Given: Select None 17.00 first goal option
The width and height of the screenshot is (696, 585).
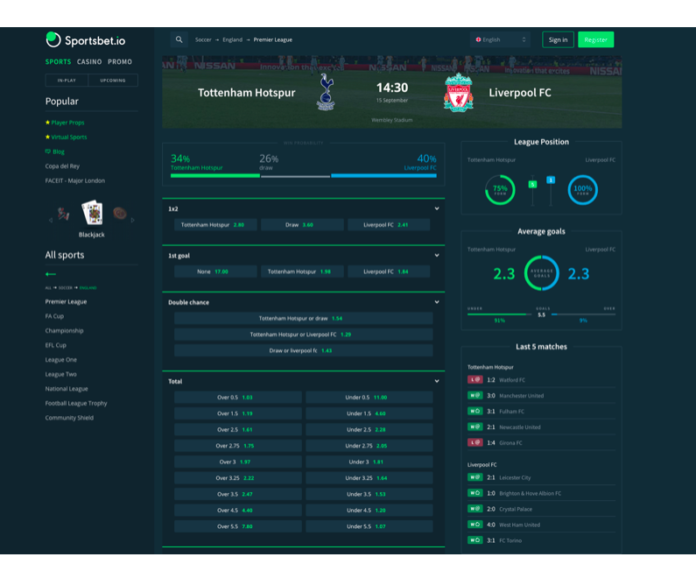Looking at the screenshot, I should tap(215, 271).
